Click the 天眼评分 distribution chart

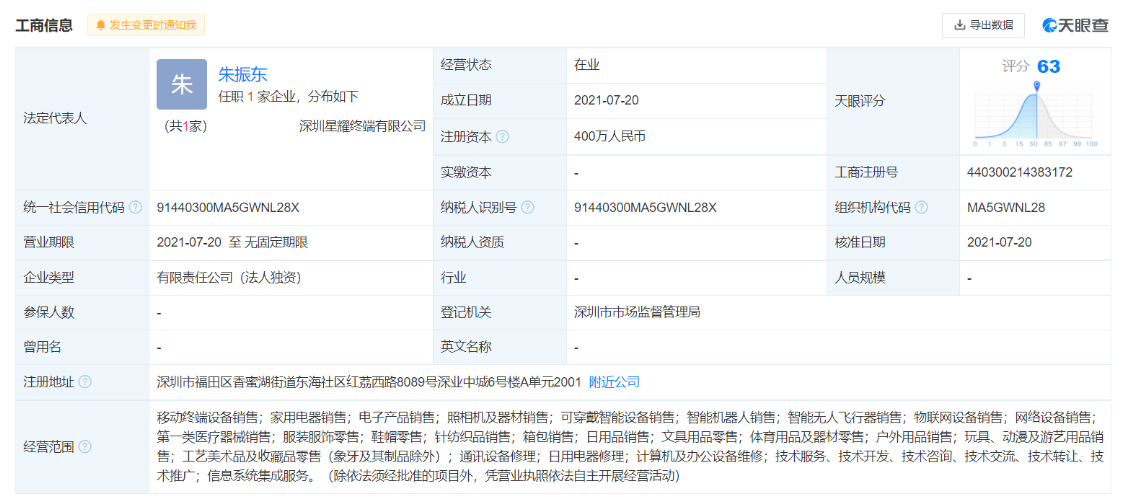[1036, 115]
